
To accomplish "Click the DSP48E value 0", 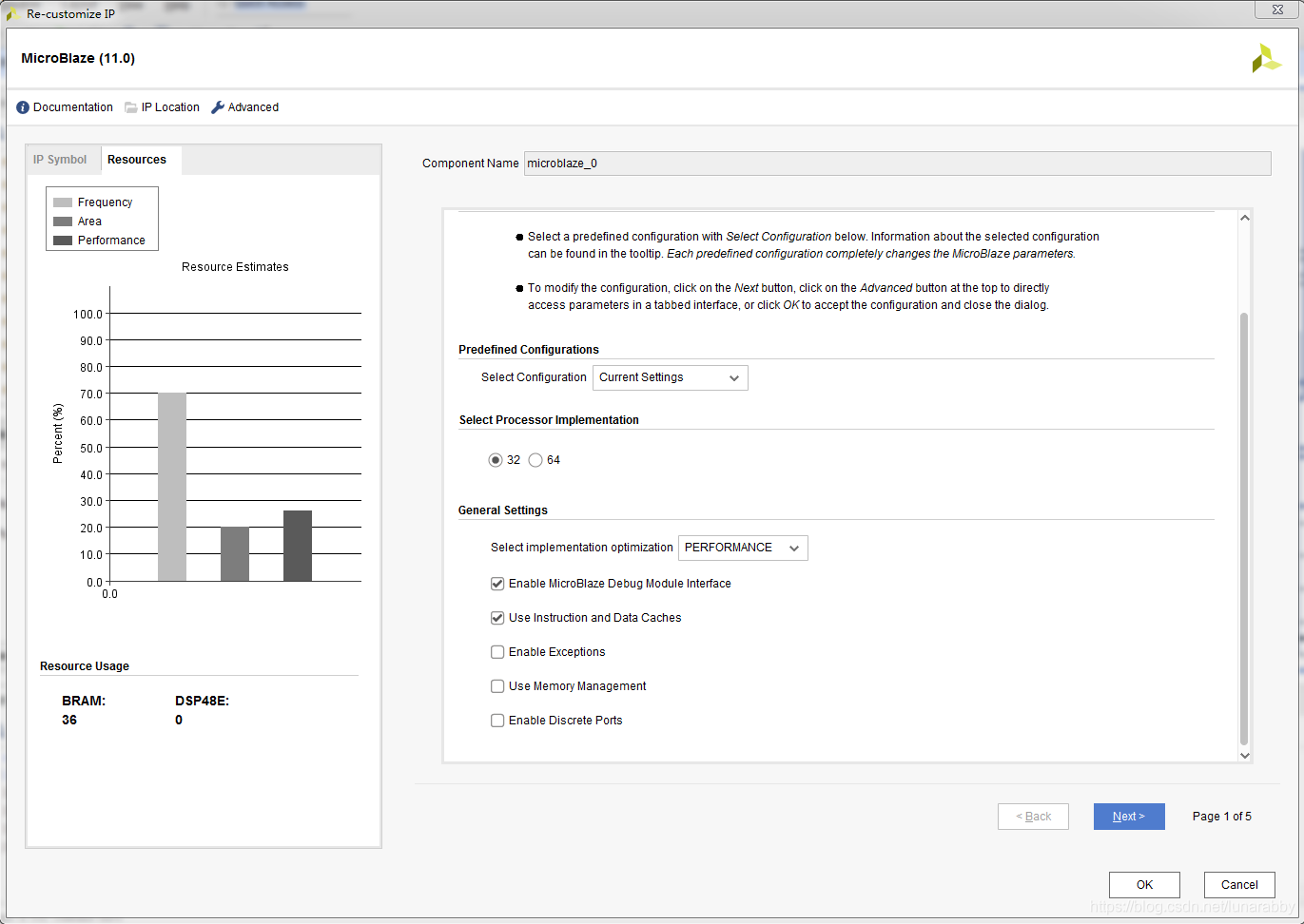I will 179,720.
